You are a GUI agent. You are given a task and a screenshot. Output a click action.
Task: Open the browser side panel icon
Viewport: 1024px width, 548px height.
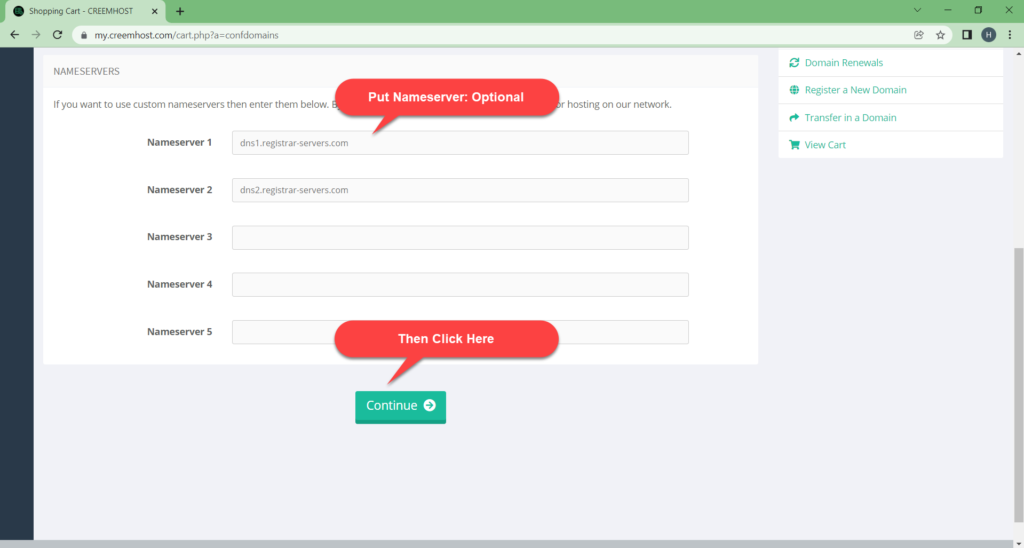(x=967, y=35)
